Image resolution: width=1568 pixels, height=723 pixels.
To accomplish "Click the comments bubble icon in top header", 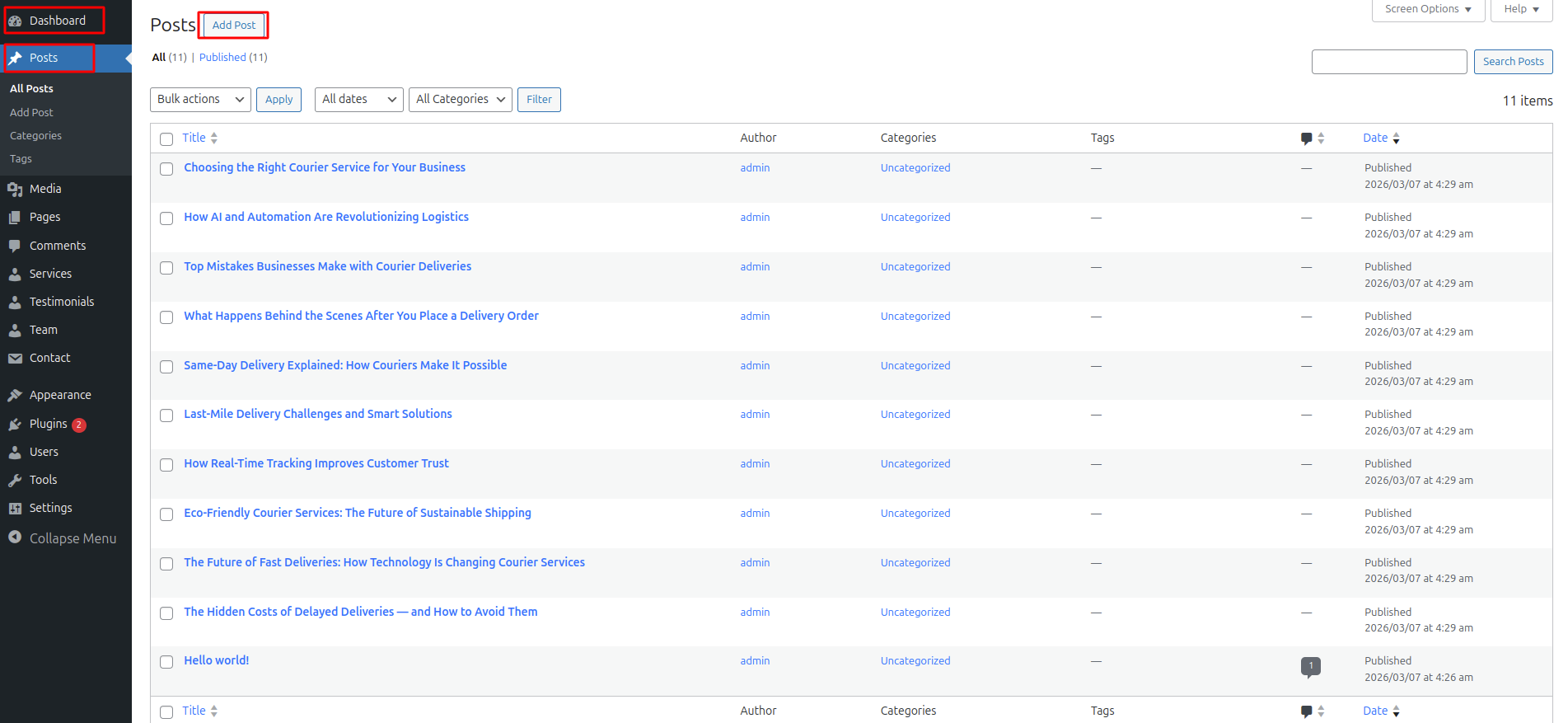I will [x=1306, y=138].
